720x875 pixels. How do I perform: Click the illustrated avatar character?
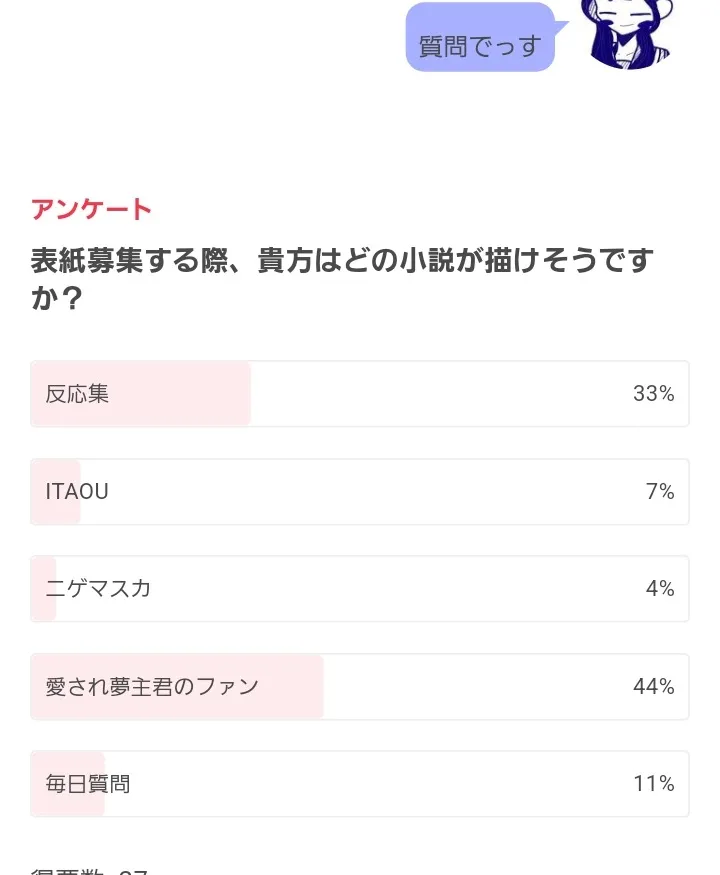pyautogui.click(x=626, y=34)
